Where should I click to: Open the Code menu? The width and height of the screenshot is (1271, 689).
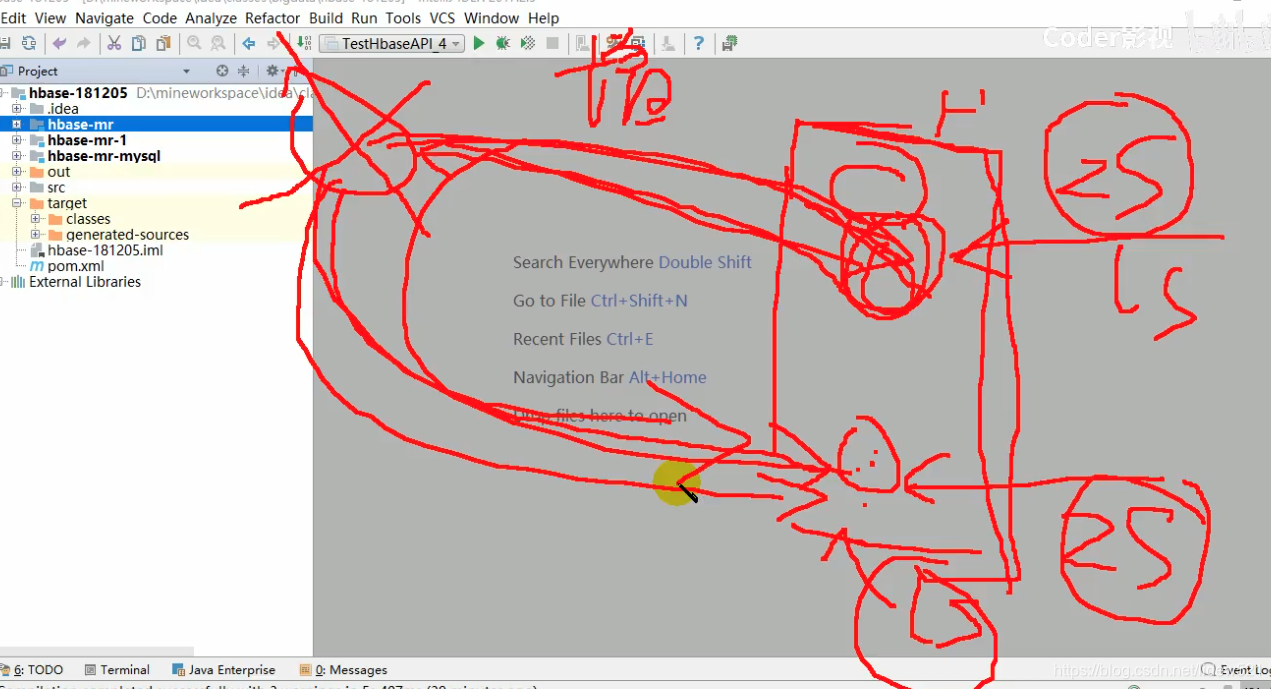point(160,18)
